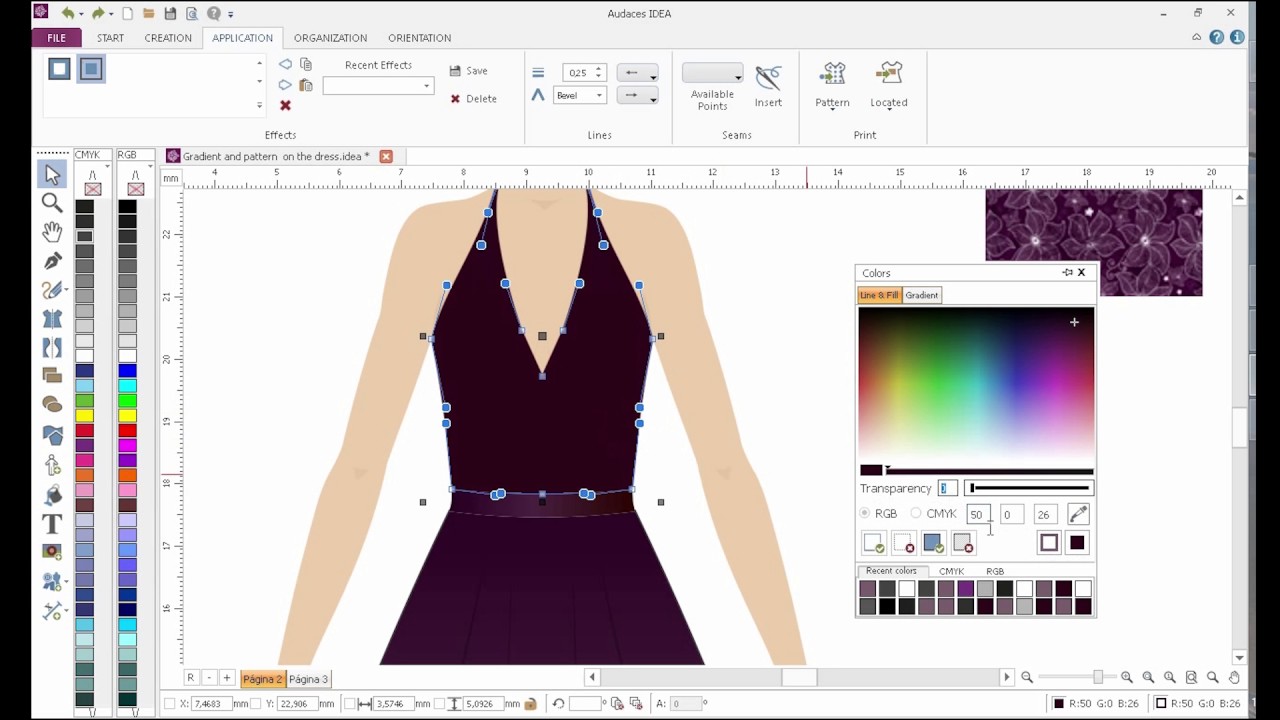Select the CMYK radio button
Image resolution: width=1280 pixels, height=720 pixels.
click(916, 514)
